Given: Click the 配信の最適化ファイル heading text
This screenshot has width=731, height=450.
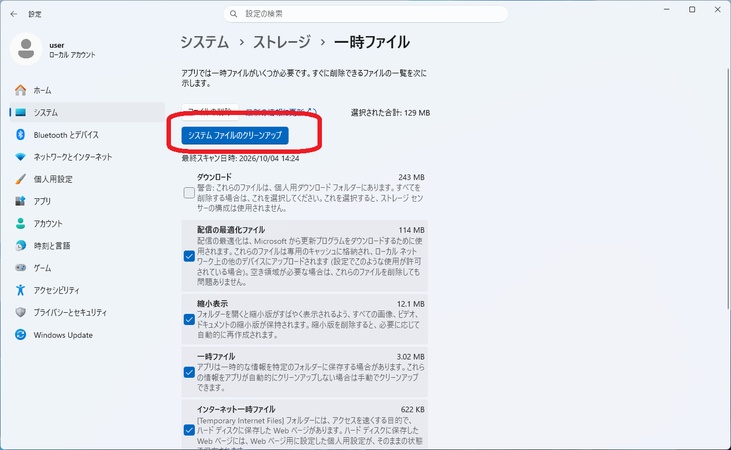Looking at the screenshot, I should [231, 230].
